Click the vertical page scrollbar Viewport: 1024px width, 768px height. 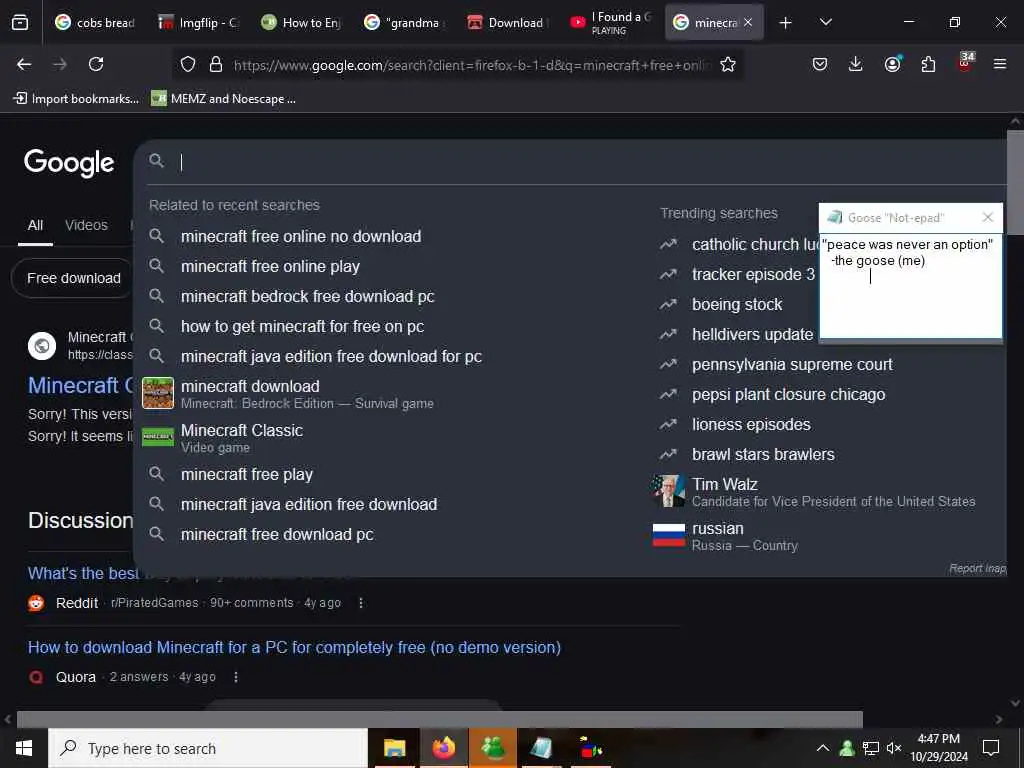[1015, 182]
